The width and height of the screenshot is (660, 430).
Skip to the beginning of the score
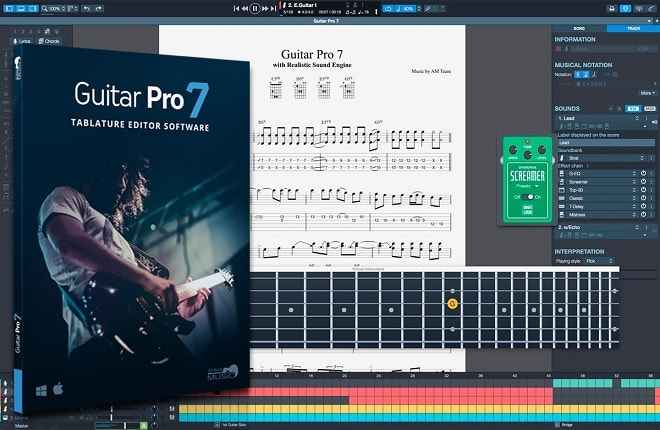click(237, 8)
